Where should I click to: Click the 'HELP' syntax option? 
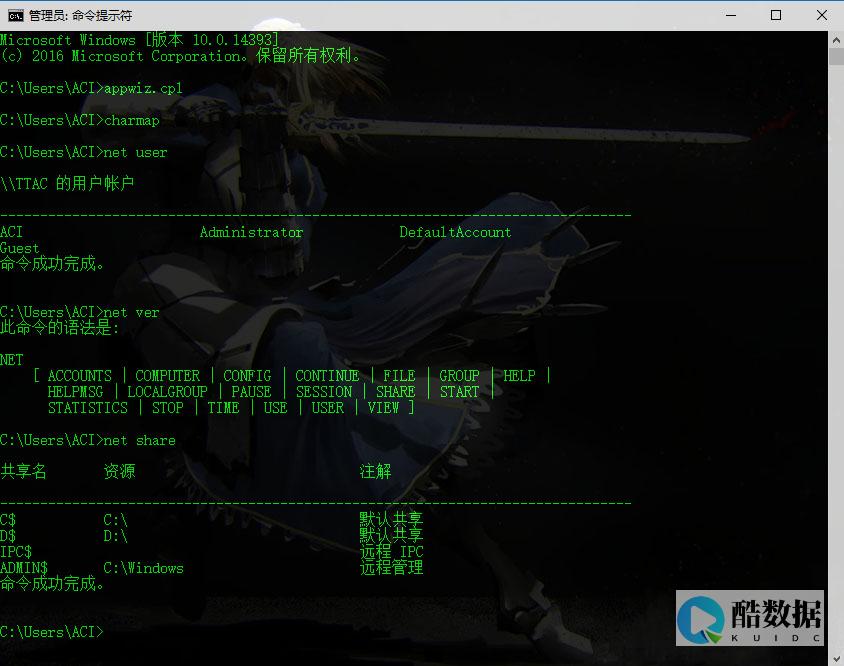coord(519,376)
